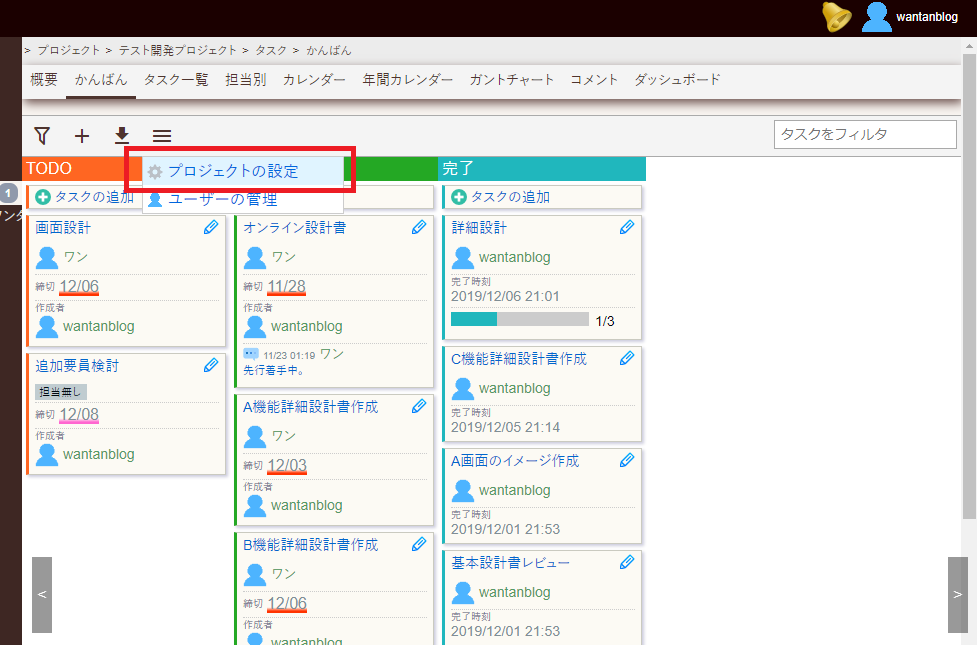Viewport: 977px width, 645px height.
Task: Click the download export icon in toolbar
Action: click(122, 135)
